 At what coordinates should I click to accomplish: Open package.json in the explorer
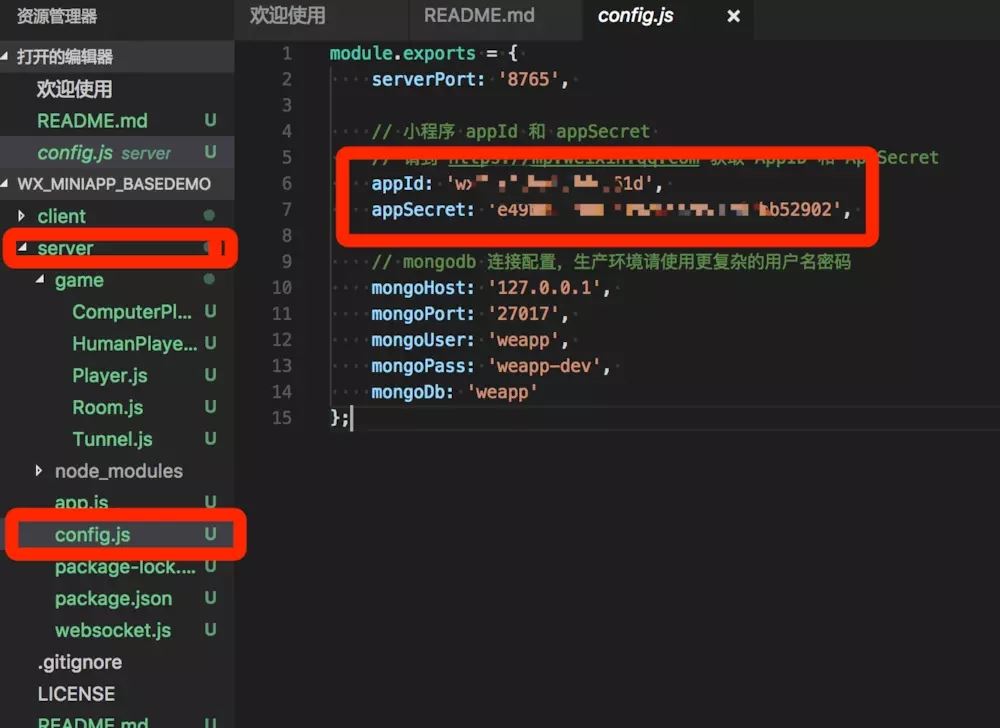click(113, 599)
